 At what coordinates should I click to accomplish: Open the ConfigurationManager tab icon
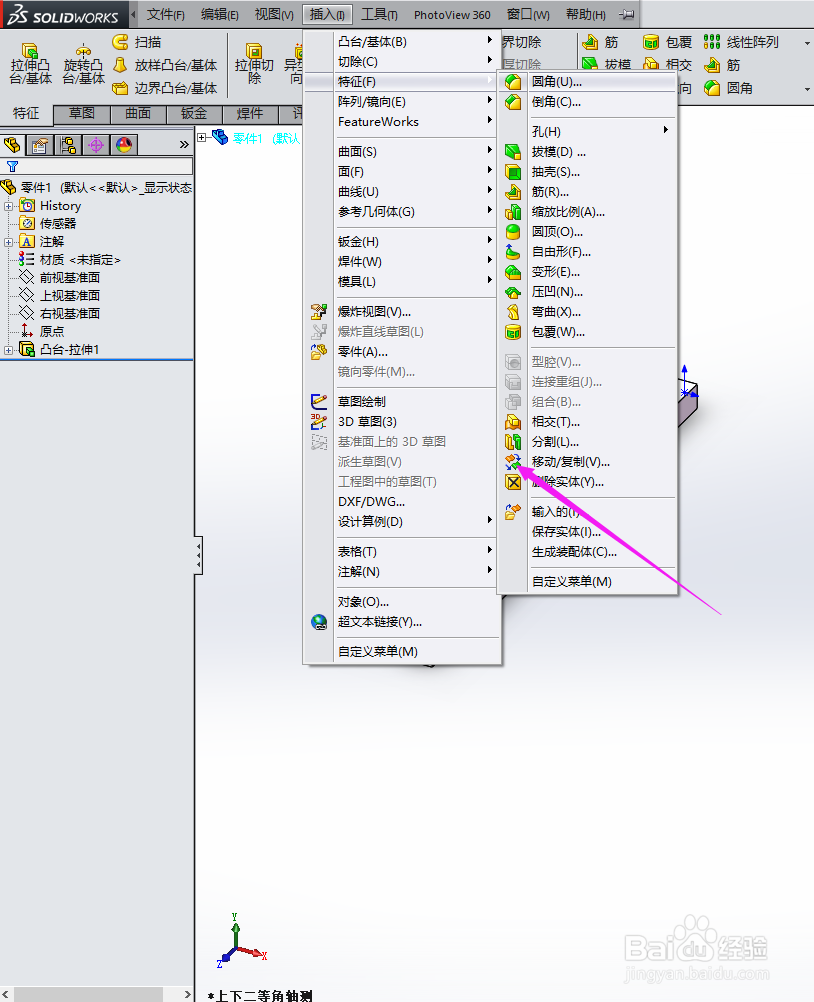click(x=68, y=145)
